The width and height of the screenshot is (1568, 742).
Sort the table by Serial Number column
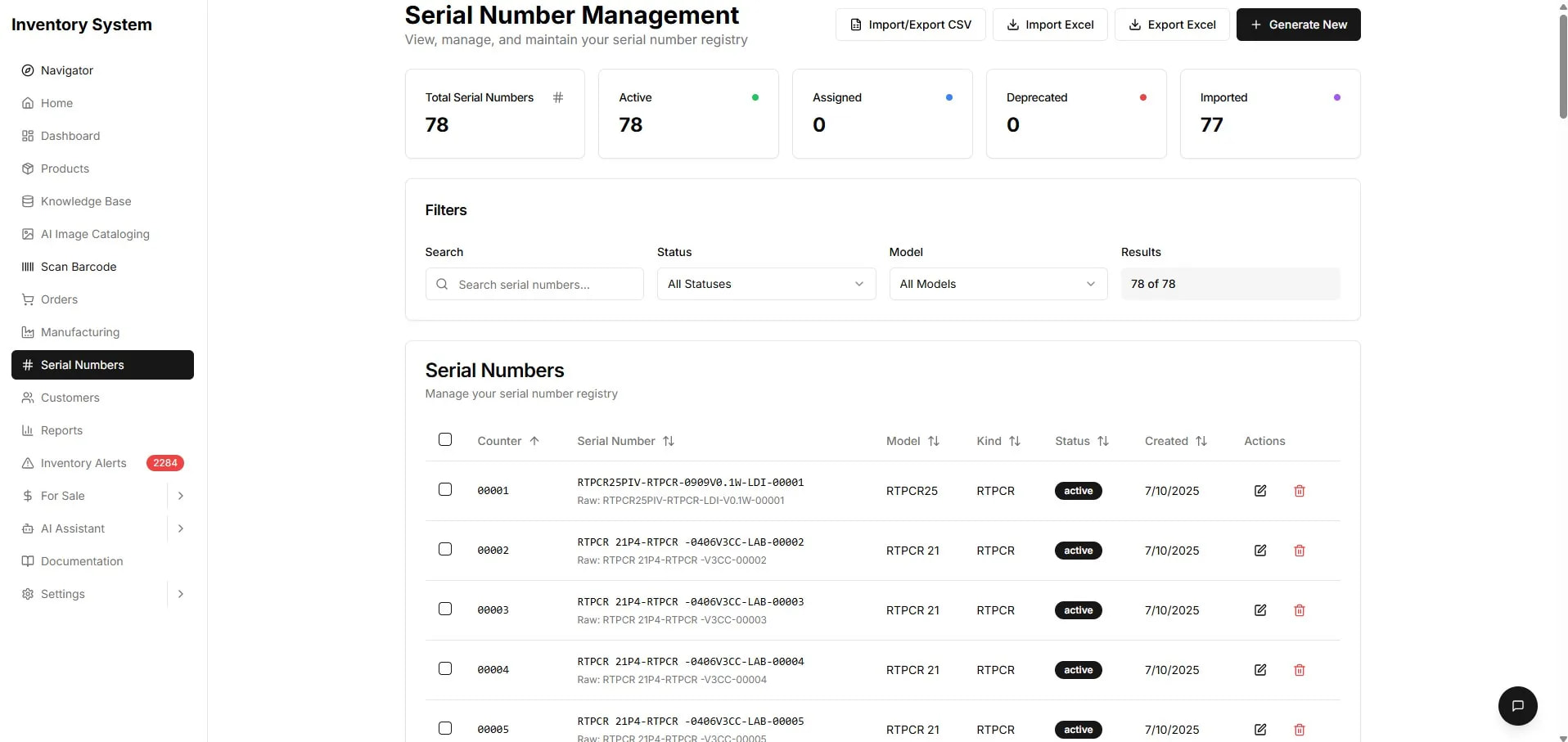(x=626, y=441)
